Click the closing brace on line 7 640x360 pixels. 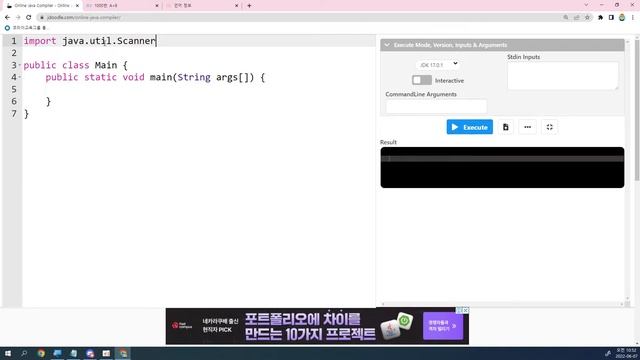tap(27, 113)
